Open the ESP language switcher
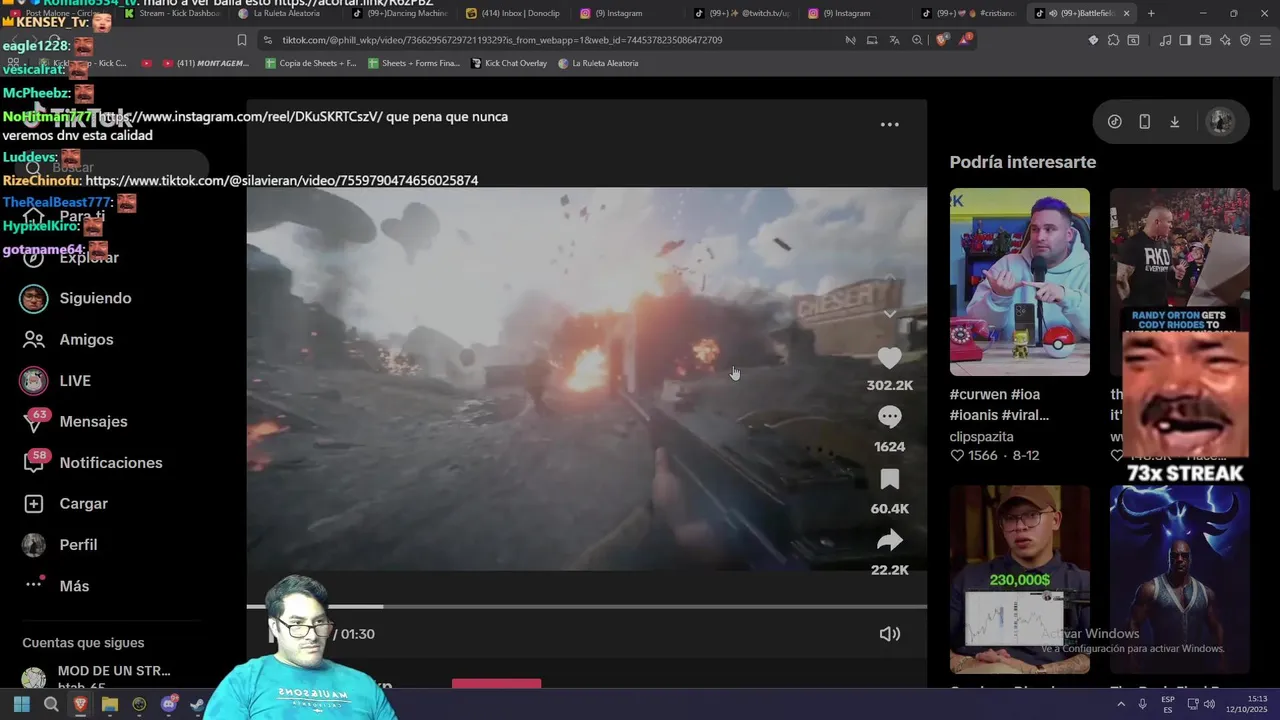Screen dimensions: 1280x720 pyautogui.click(x=1168, y=704)
